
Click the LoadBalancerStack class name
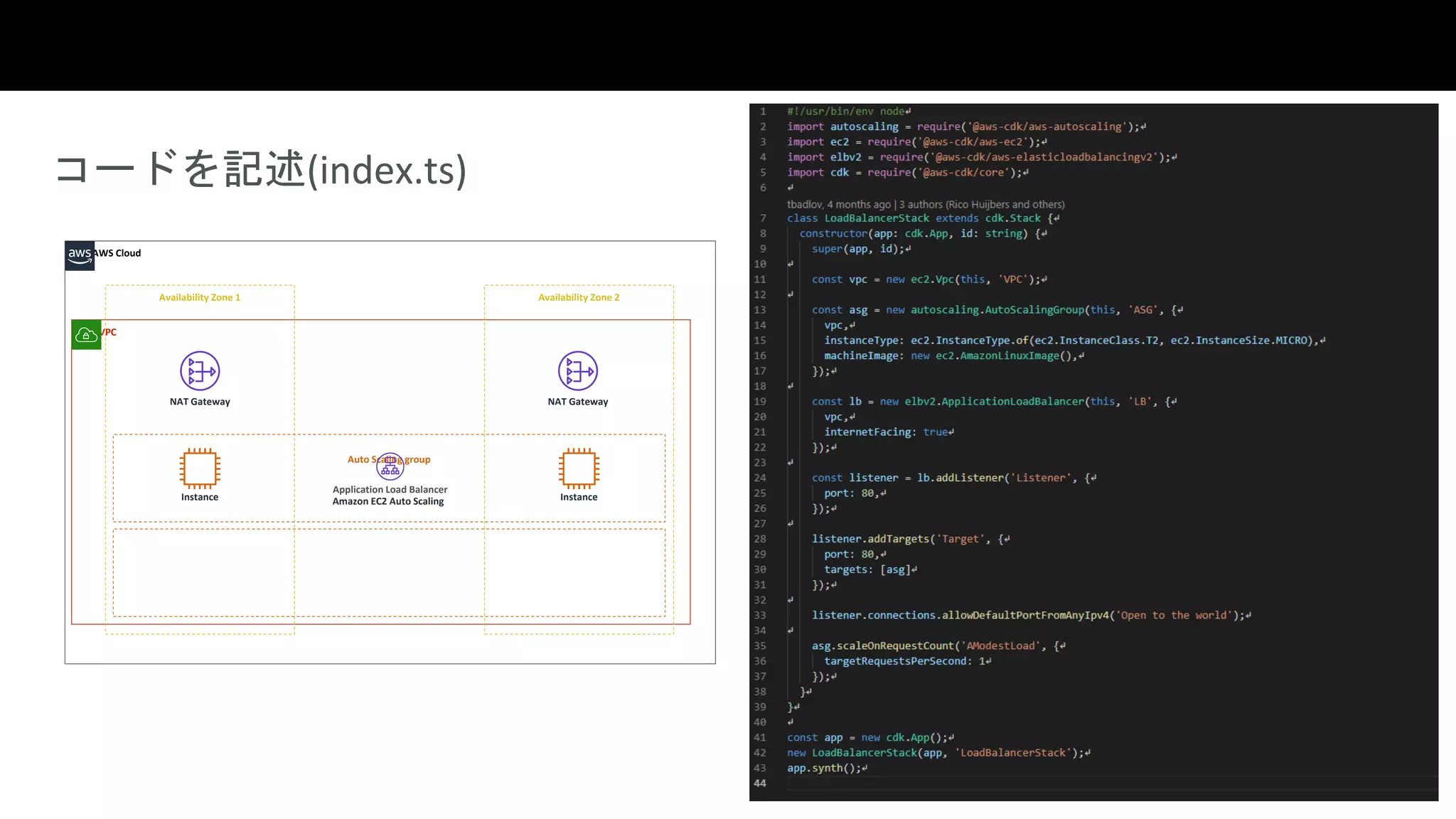[x=877, y=218]
